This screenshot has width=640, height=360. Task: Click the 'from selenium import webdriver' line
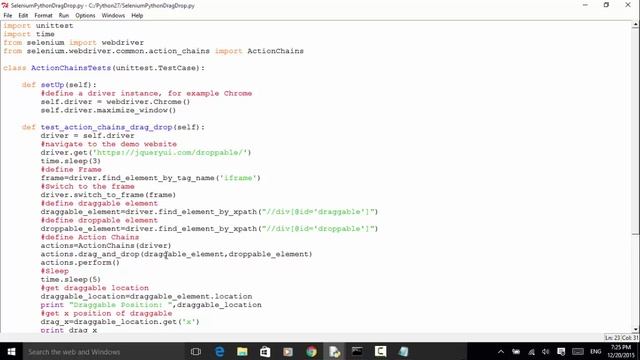click(73, 42)
